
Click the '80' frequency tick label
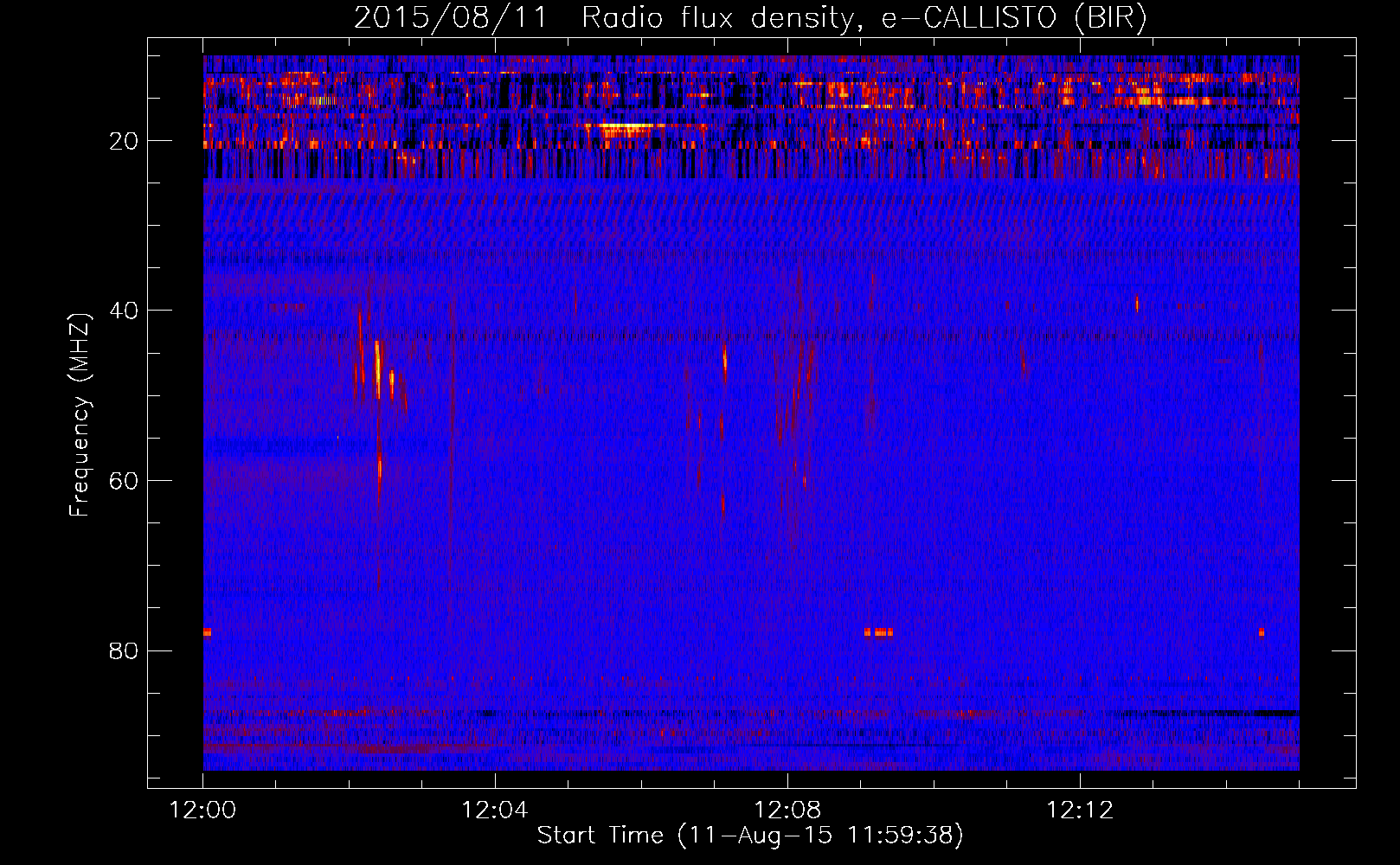point(124,650)
